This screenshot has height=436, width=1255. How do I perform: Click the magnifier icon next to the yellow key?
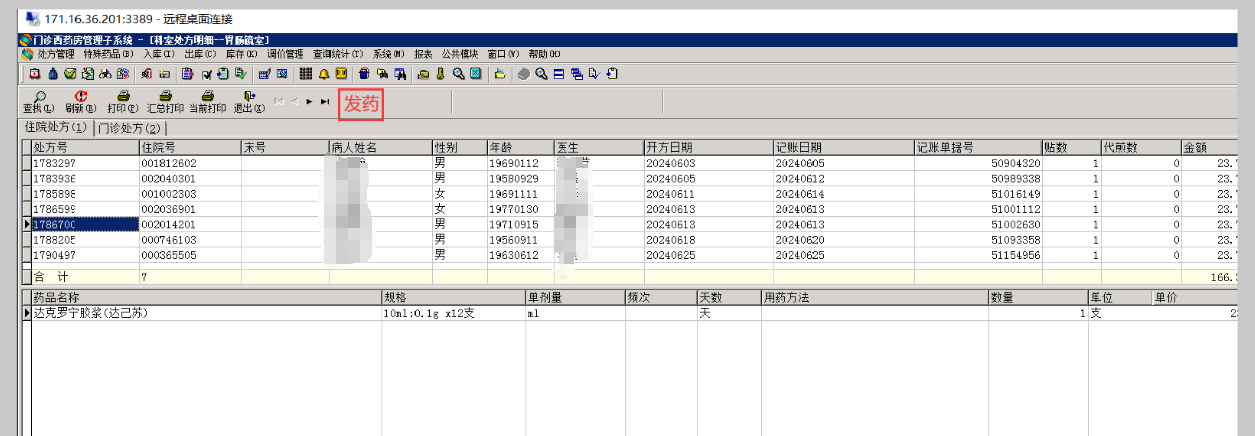457,74
